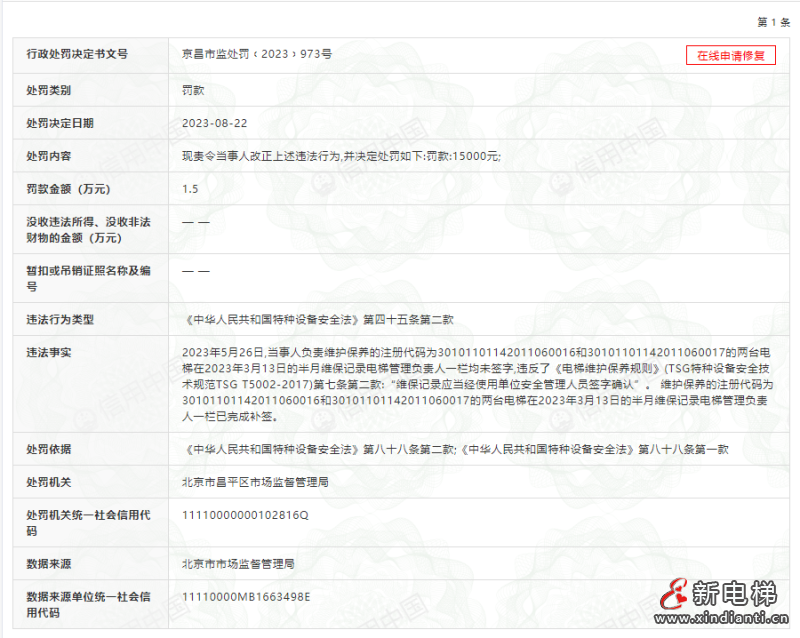This screenshot has width=800, height=638.
Task: Select 北京市昌平区市场监督管理局 authority name
Action: click(x=255, y=482)
